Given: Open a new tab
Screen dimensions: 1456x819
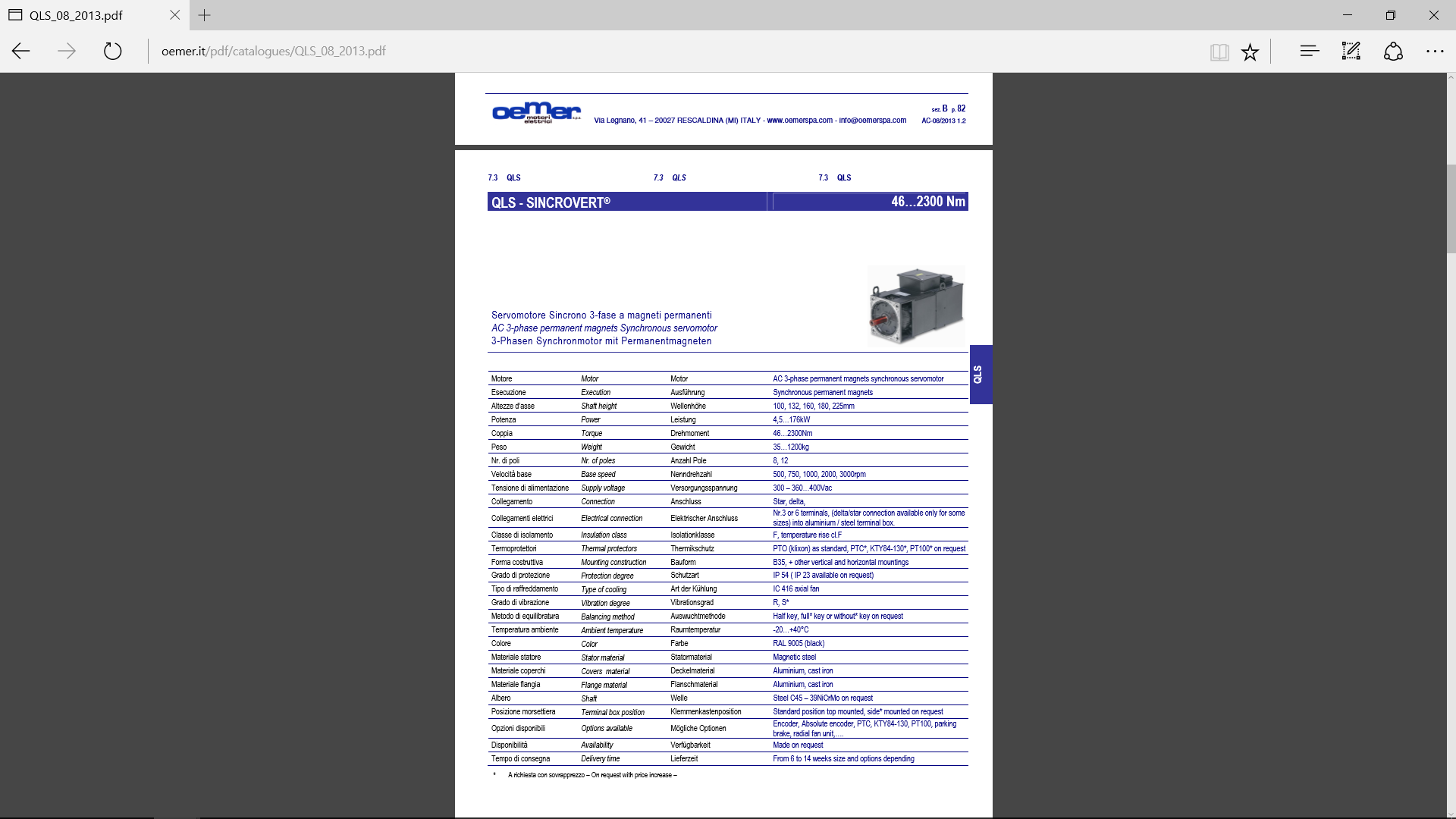Looking at the screenshot, I should [x=204, y=14].
